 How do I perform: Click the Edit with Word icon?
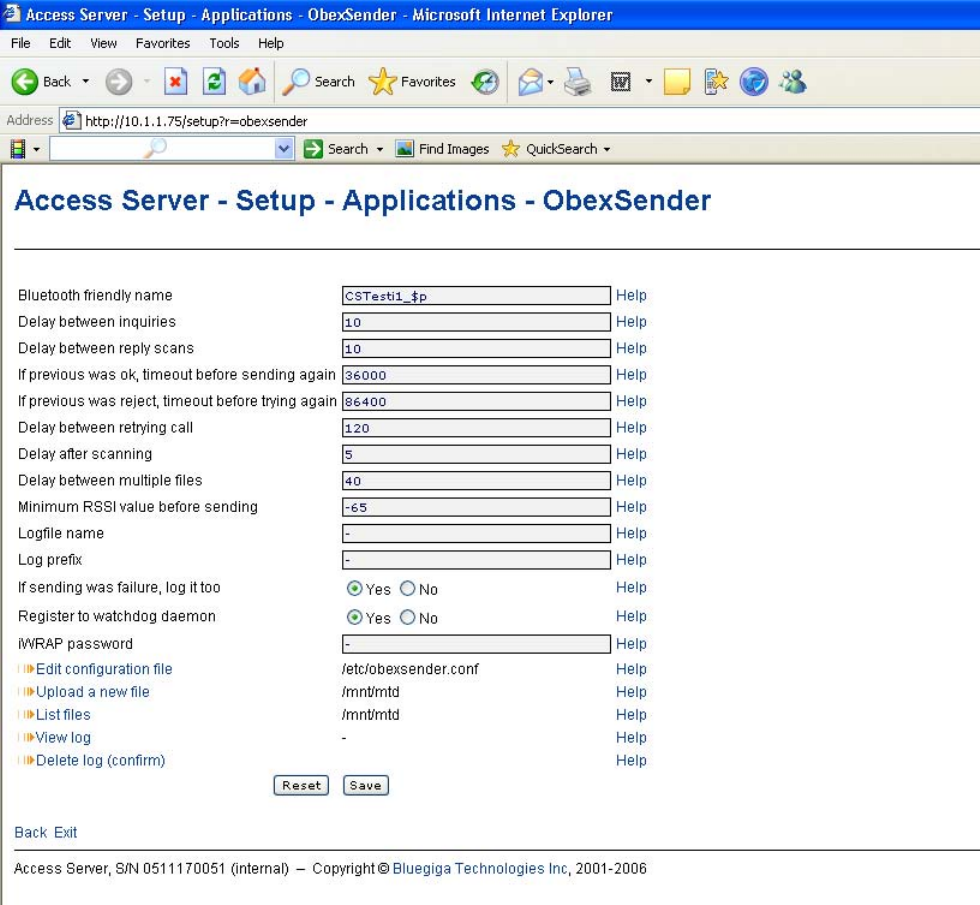coord(620,82)
